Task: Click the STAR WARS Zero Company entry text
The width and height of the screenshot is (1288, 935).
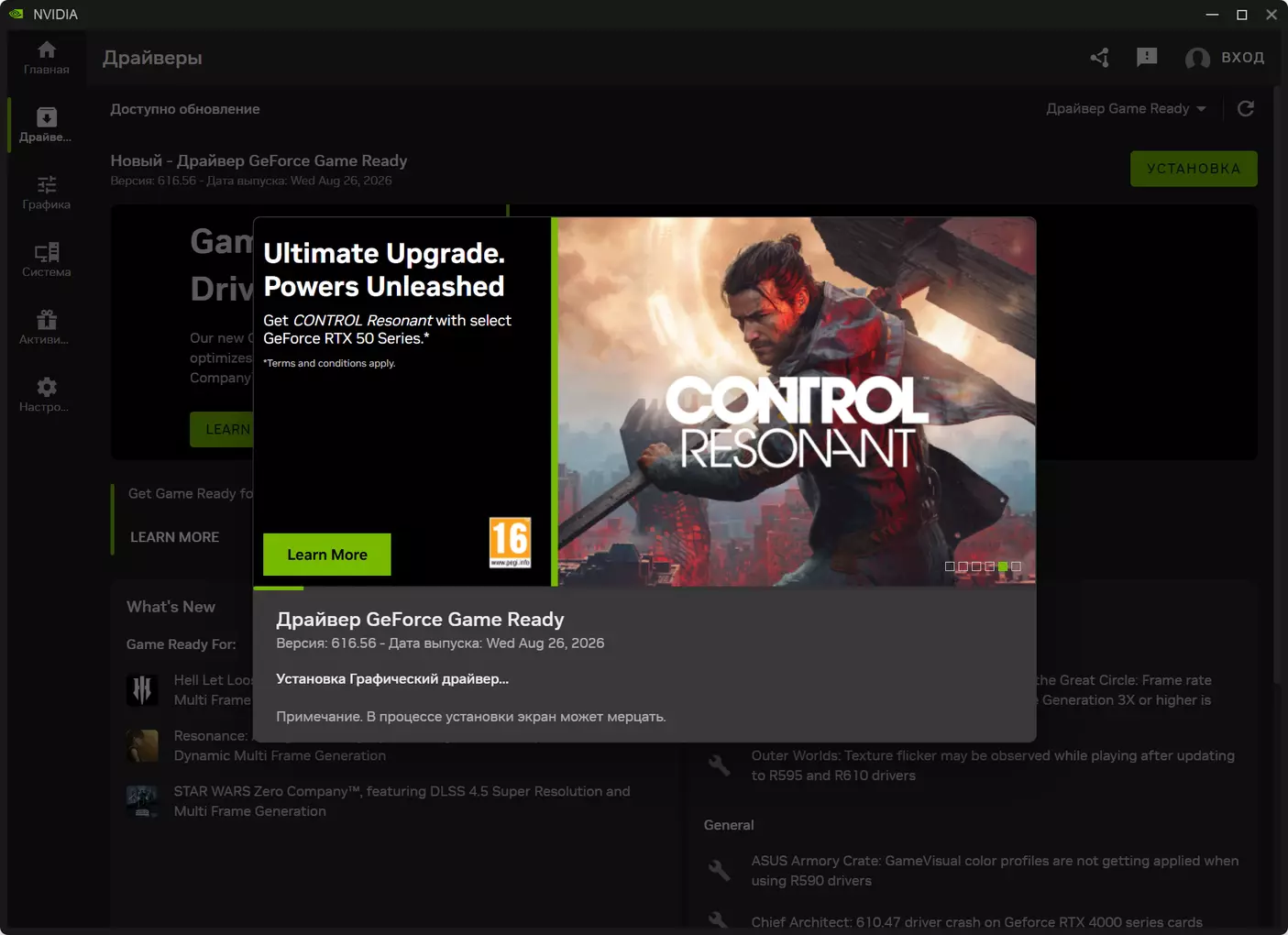Action: (402, 801)
